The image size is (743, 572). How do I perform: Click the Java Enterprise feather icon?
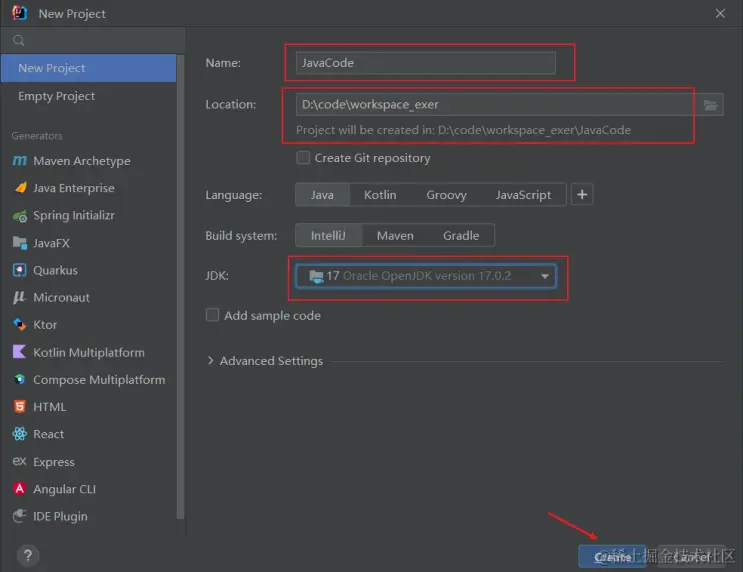click(20, 188)
